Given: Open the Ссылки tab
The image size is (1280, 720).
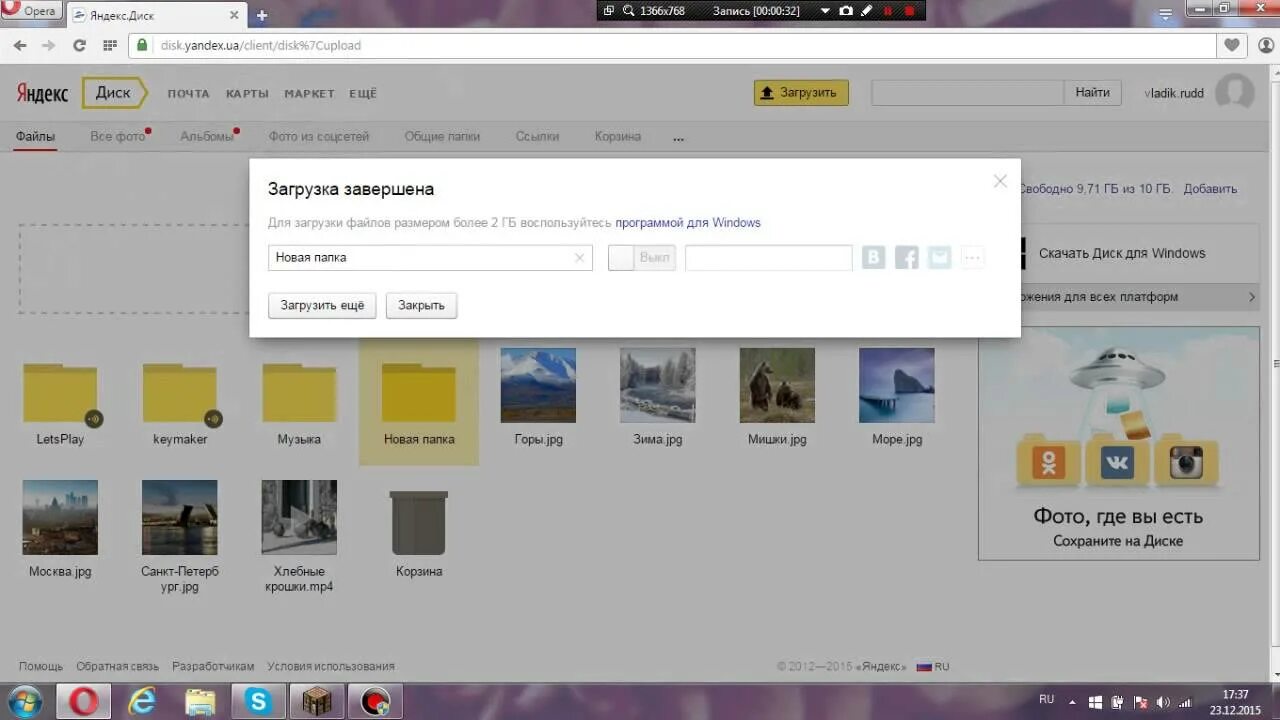Looking at the screenshot, I should click(537, 137).
